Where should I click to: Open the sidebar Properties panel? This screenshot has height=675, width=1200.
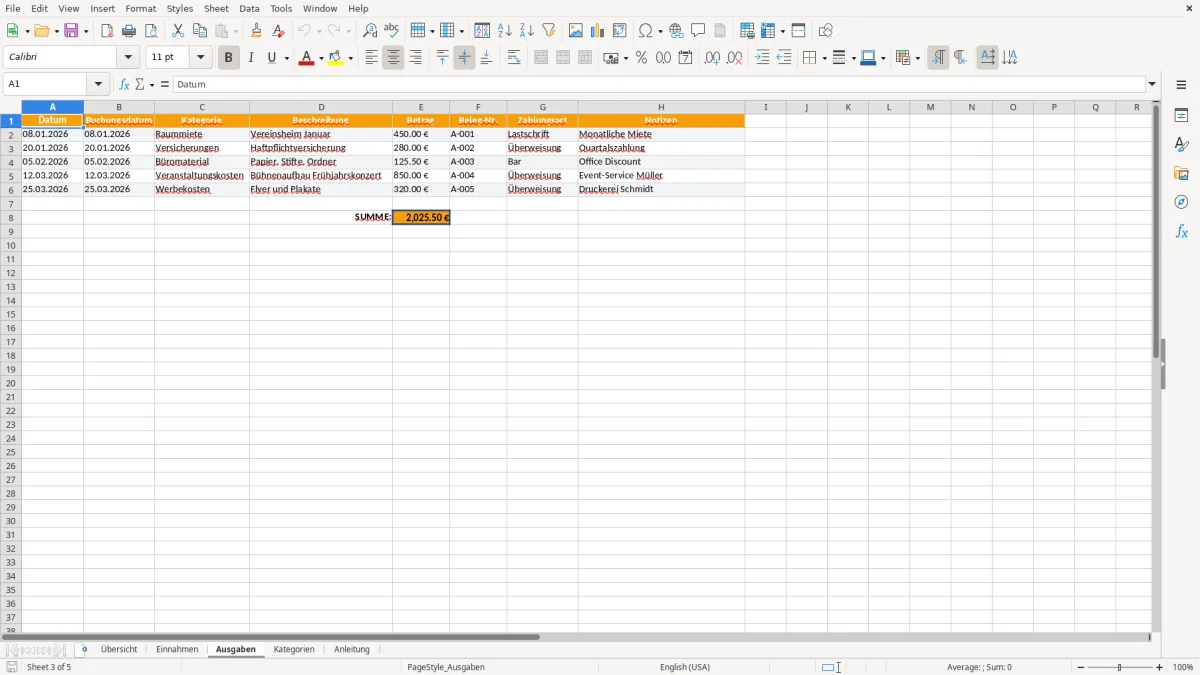tap(1181, 115)
